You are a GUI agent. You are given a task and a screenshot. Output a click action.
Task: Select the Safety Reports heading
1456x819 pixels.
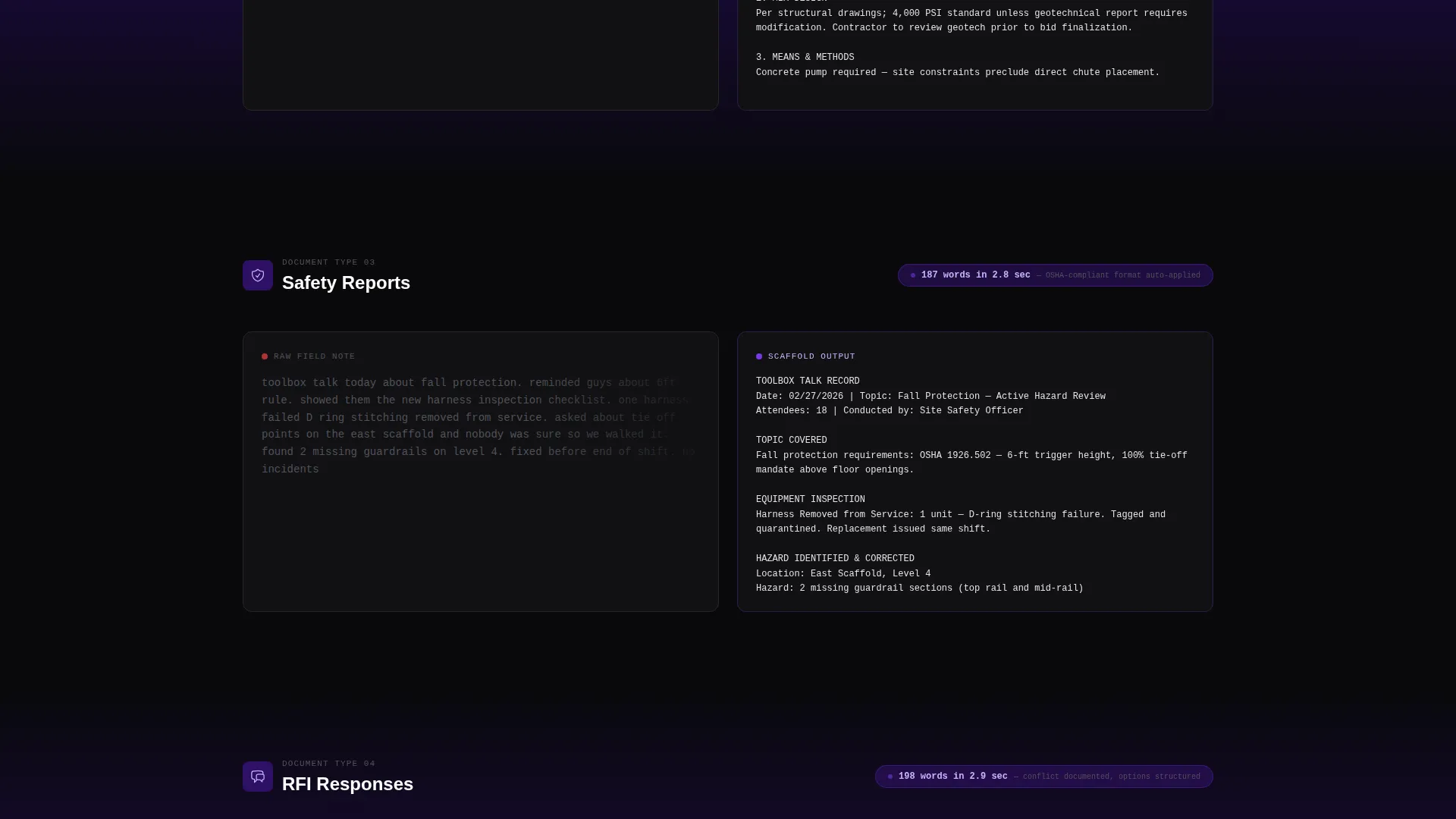pyautogui.click(x=346, y=283)
